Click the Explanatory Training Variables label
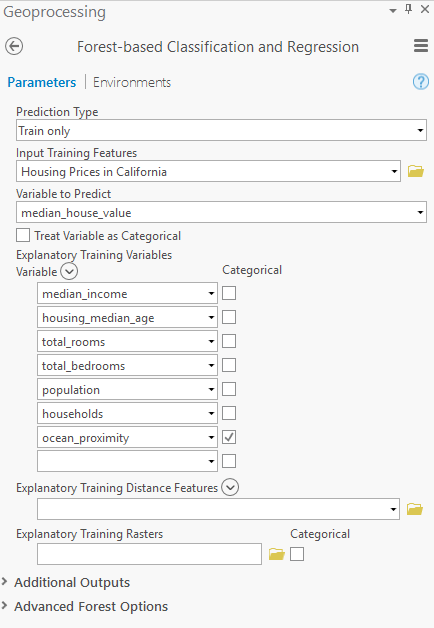This screenshot has width=434, height=628. pyautogui.click(x=94, y=255)
